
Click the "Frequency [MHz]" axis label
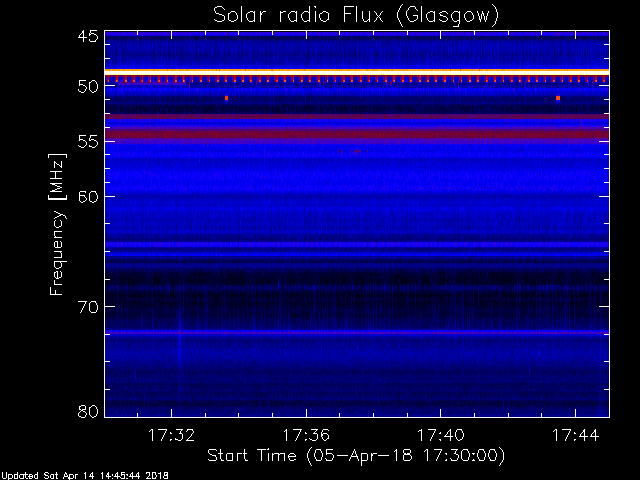[57, 224]
